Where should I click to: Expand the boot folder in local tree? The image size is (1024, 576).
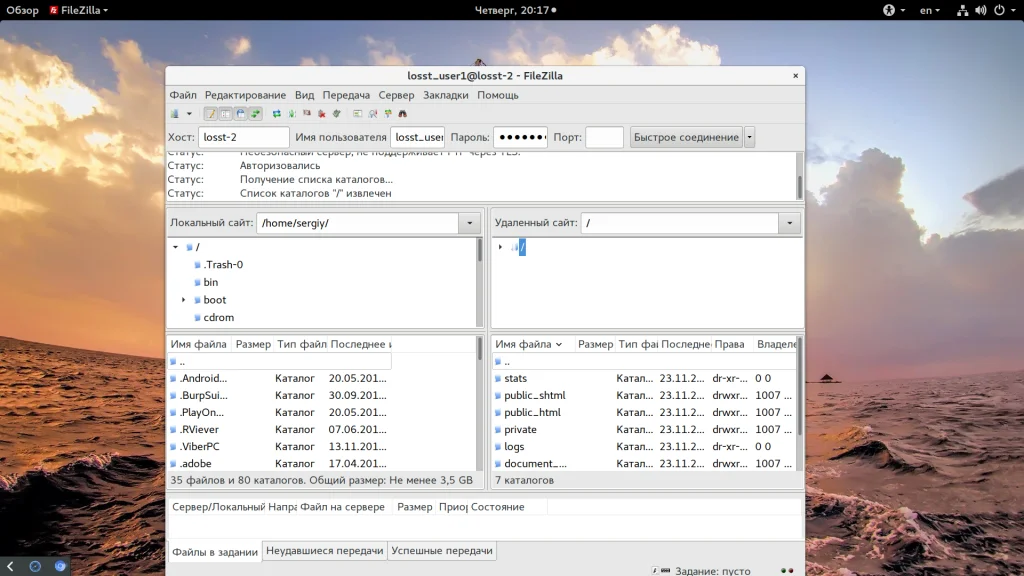click(184, 300)
